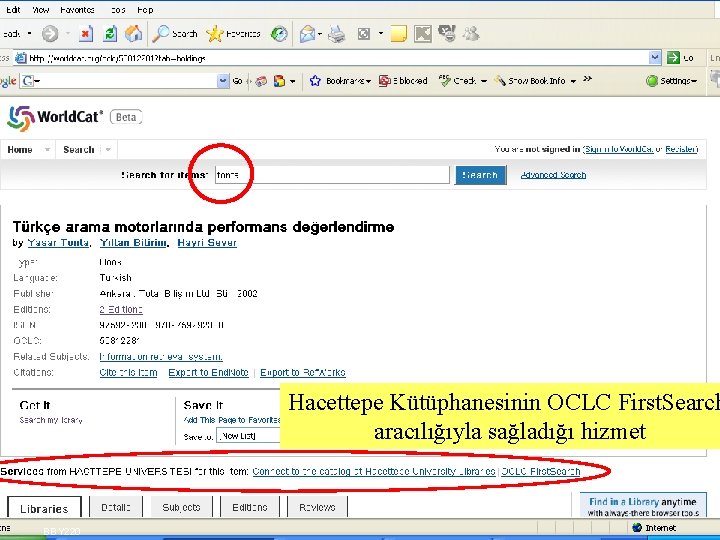Click the Register link

681,149
